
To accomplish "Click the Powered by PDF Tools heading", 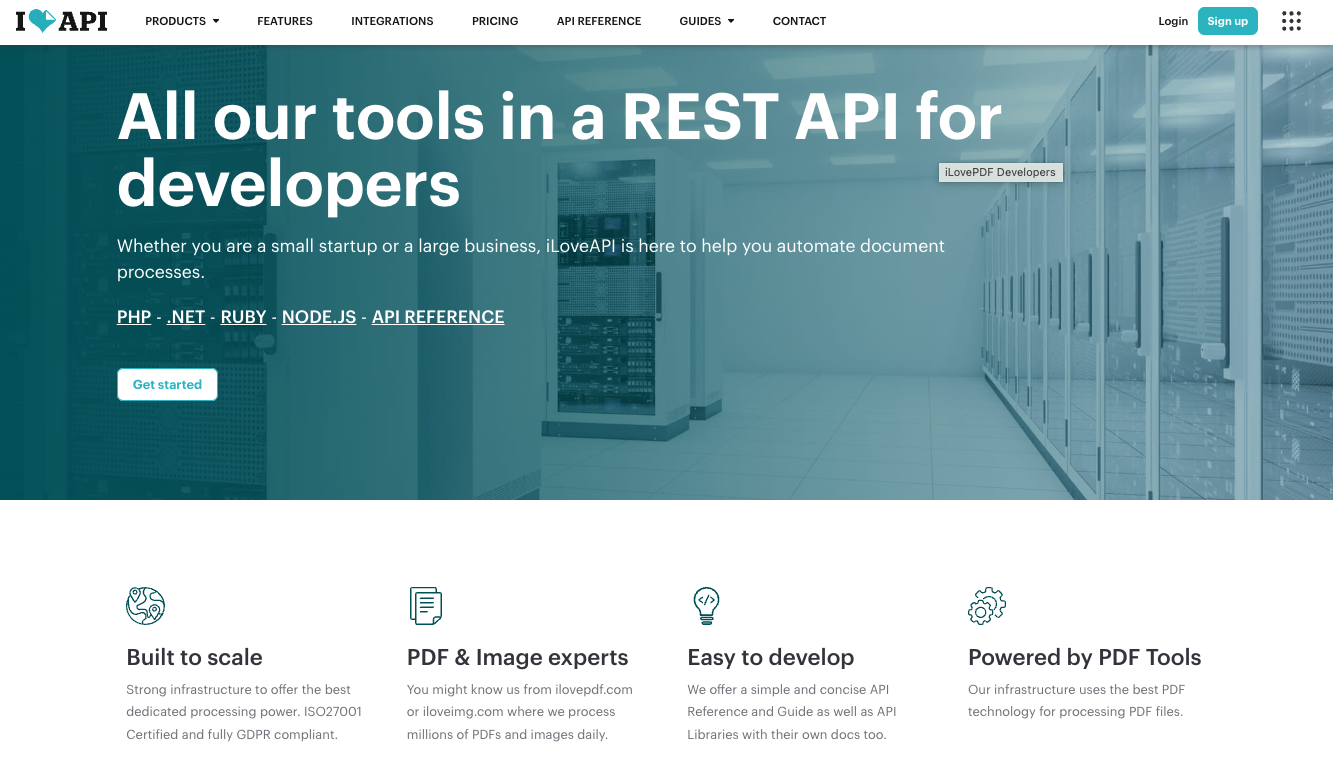I will click(x=1085, y=657).
